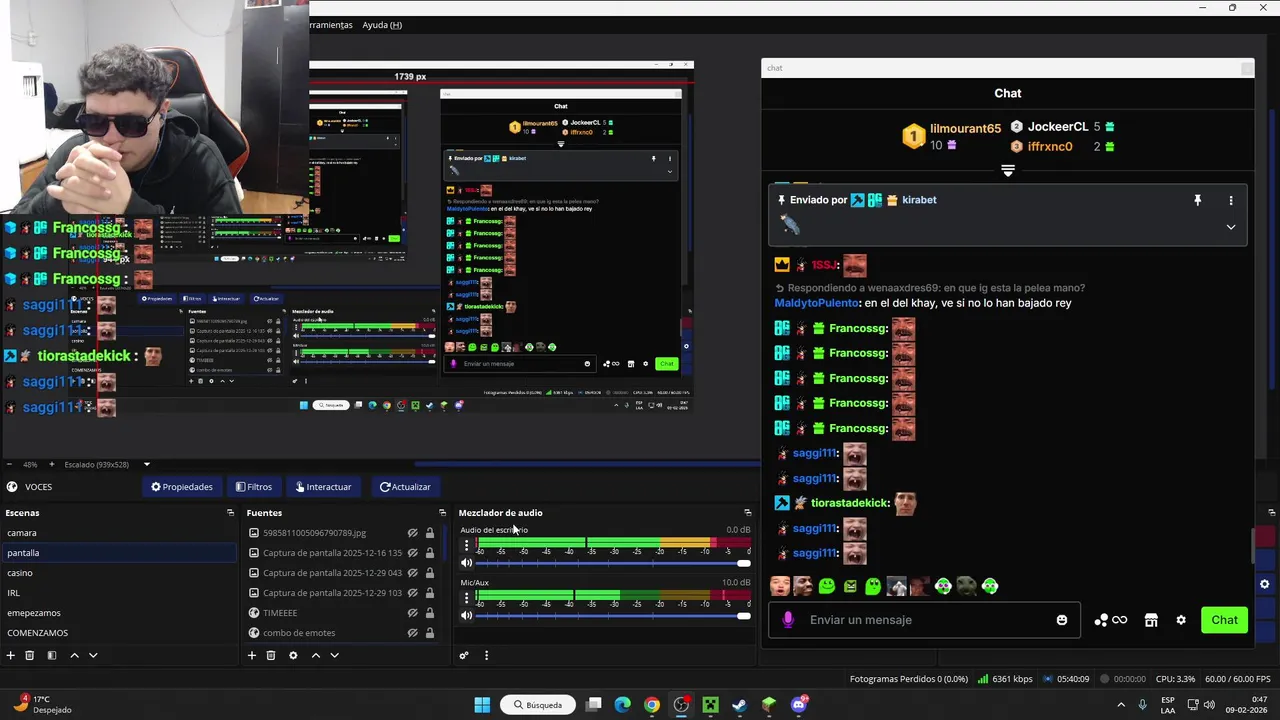The height and width of the screenshot is (720, 1280).
Task: Click the Actualizar button
Action: pyautogui.click(x=405, y=487)
